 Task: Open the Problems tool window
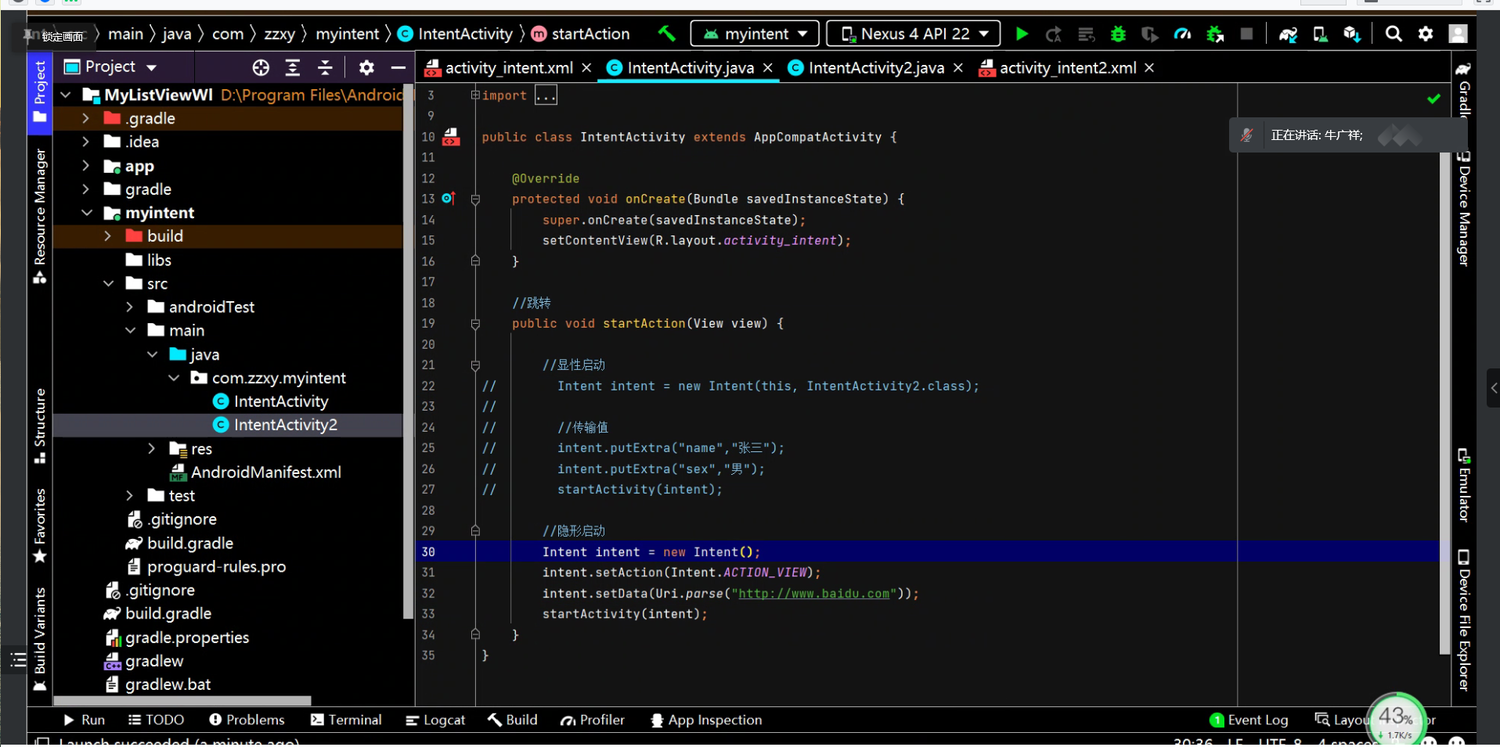pyautogui.click(x=247, y=720)
